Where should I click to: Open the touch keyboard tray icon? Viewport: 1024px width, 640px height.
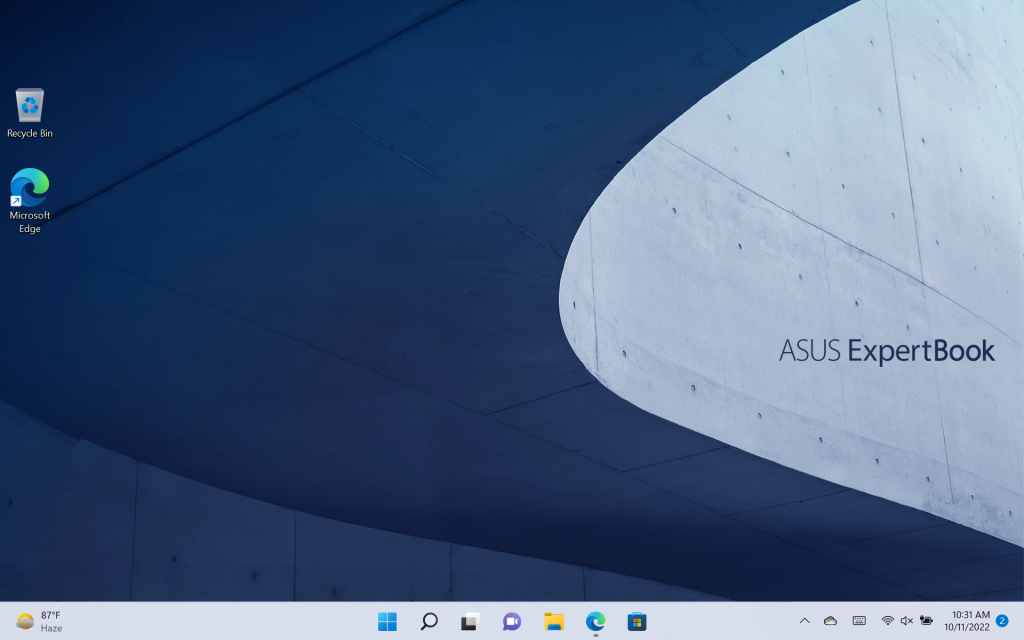(x=859, y=621)
